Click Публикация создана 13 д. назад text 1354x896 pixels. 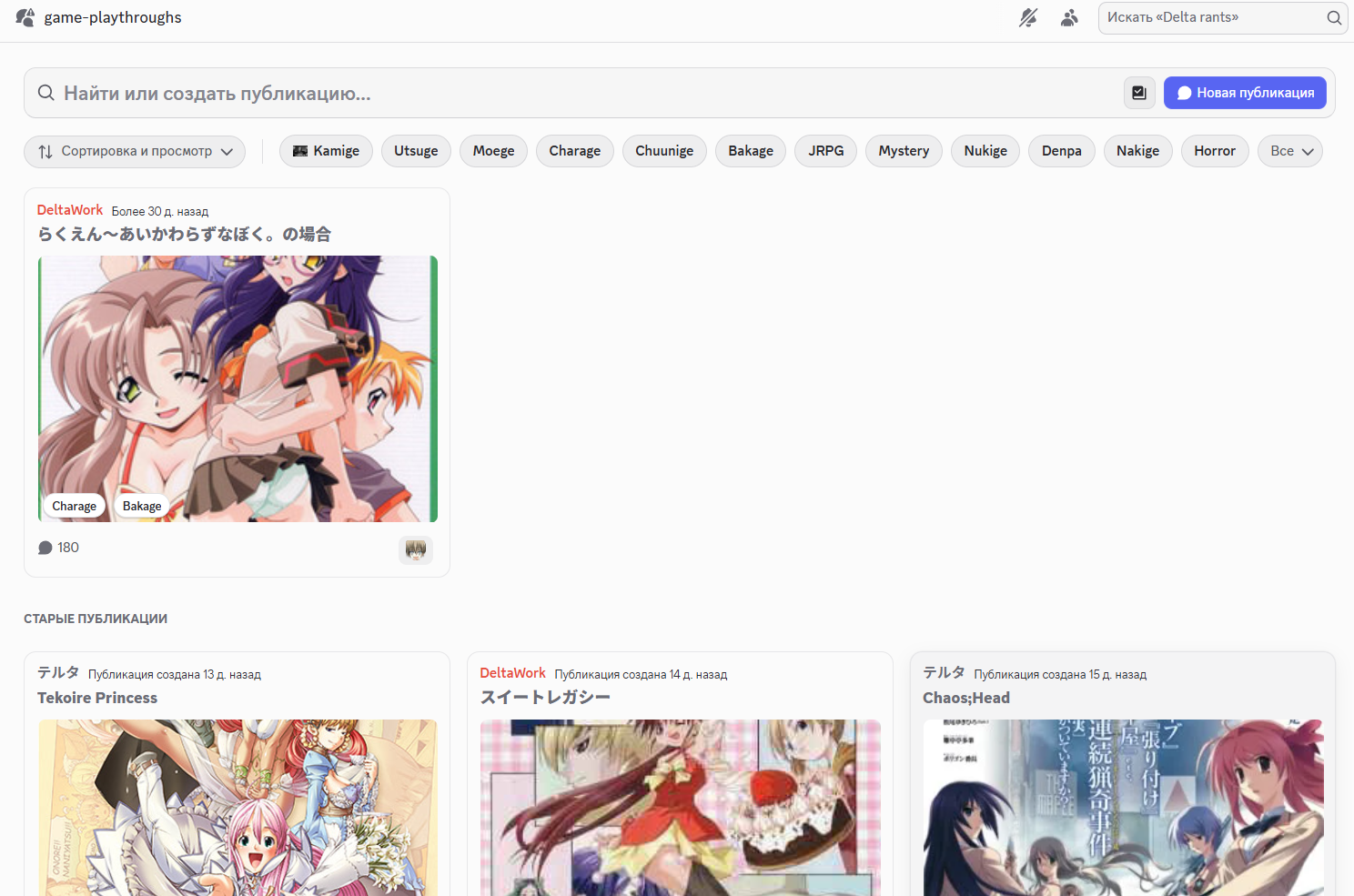tap(175, 675)
